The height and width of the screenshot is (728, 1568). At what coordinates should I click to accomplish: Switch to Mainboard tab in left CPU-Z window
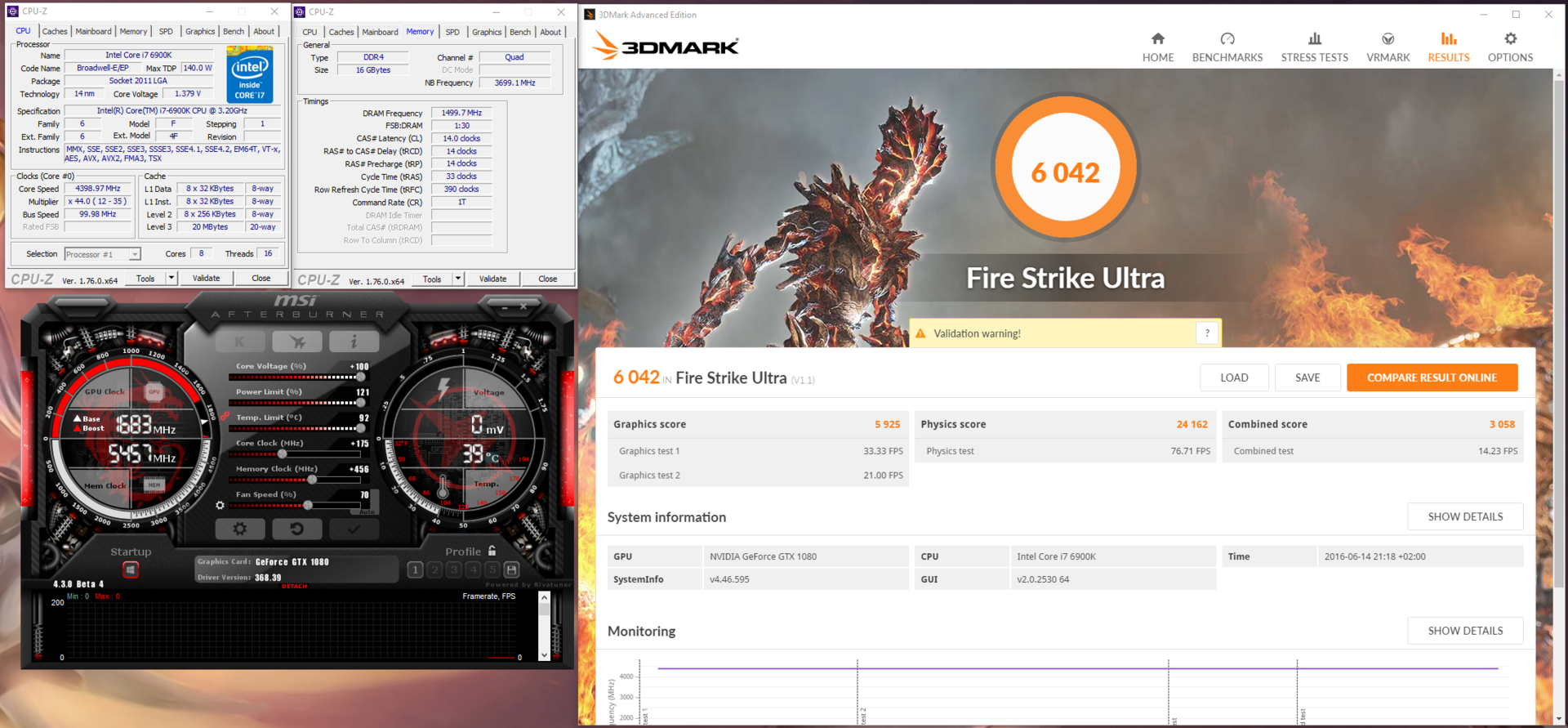(94, 31)
